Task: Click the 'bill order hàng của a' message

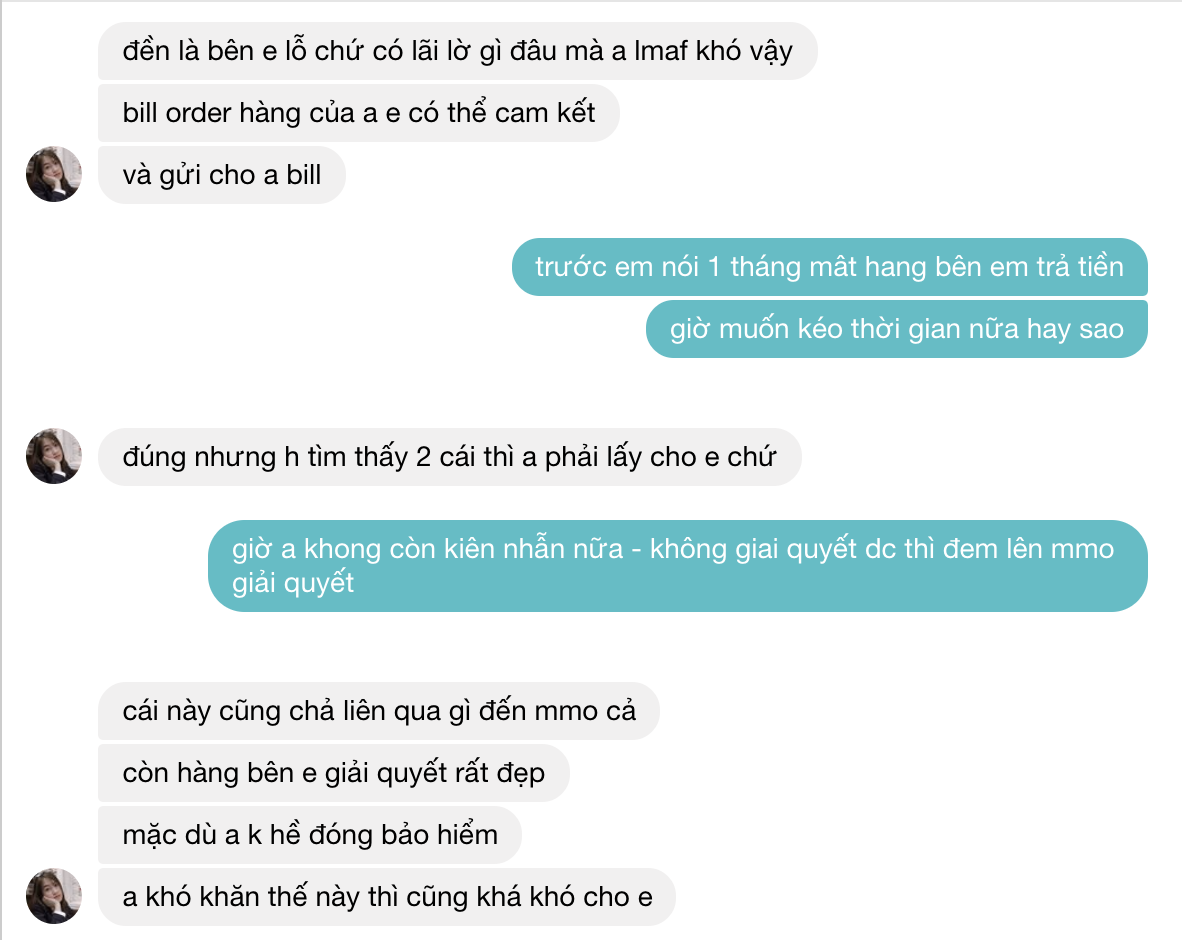Action: click(359, 113)
